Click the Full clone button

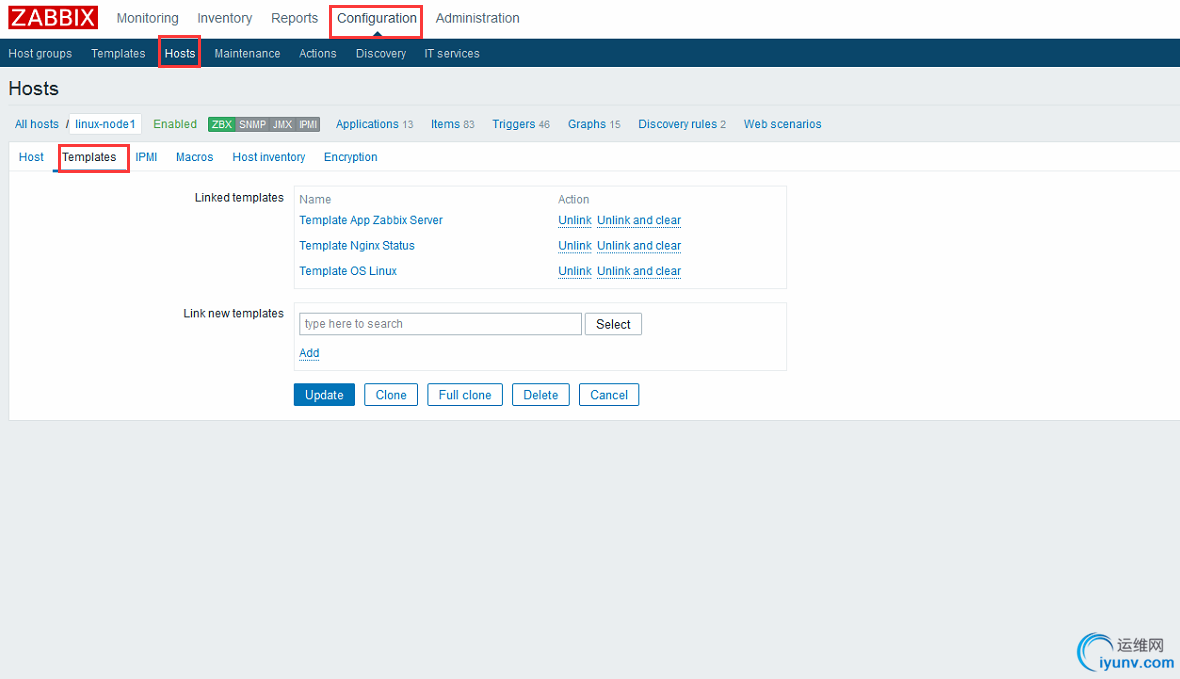point(465,394)
